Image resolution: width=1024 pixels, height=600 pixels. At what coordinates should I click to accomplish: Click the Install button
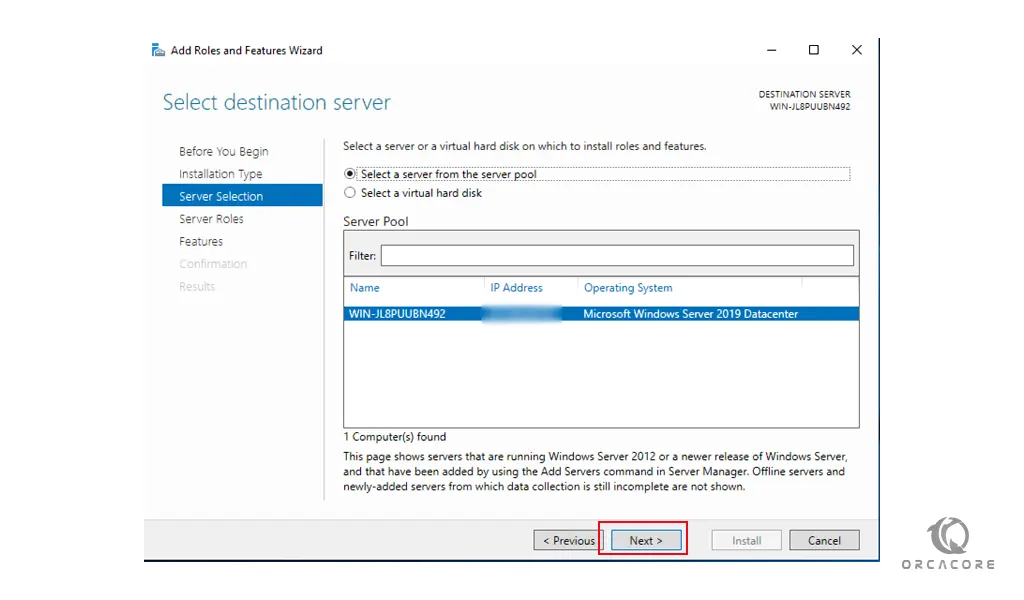[746, 541]
